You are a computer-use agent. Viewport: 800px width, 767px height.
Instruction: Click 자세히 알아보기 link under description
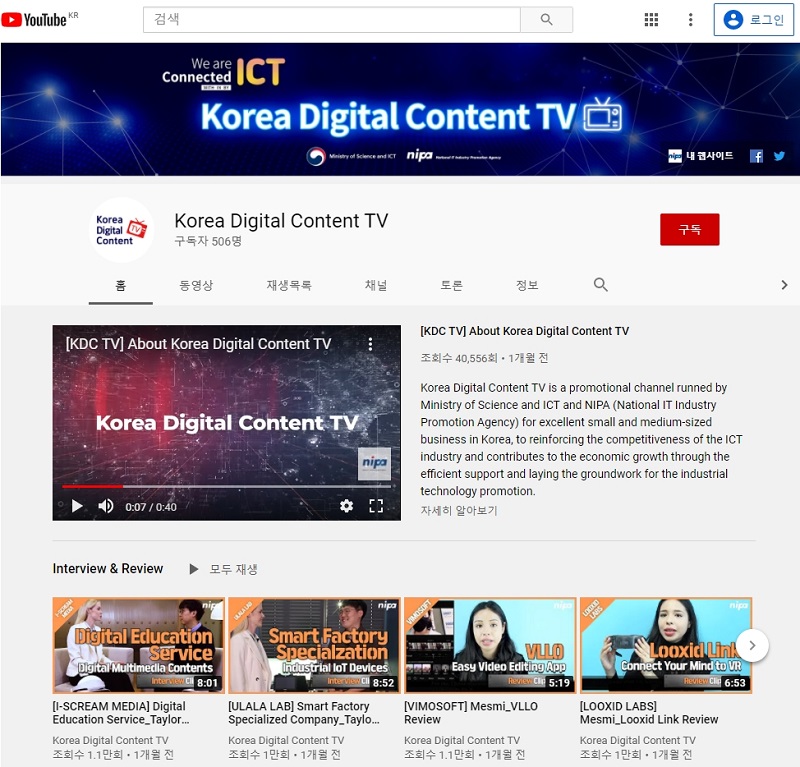coord(458,510)
